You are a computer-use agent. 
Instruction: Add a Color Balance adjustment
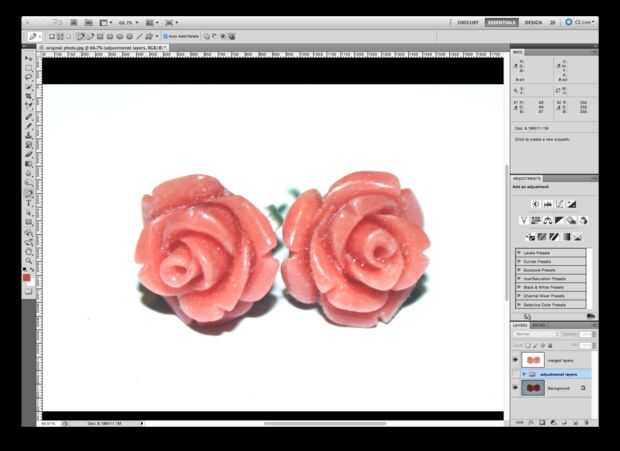[x=548, y=220]
